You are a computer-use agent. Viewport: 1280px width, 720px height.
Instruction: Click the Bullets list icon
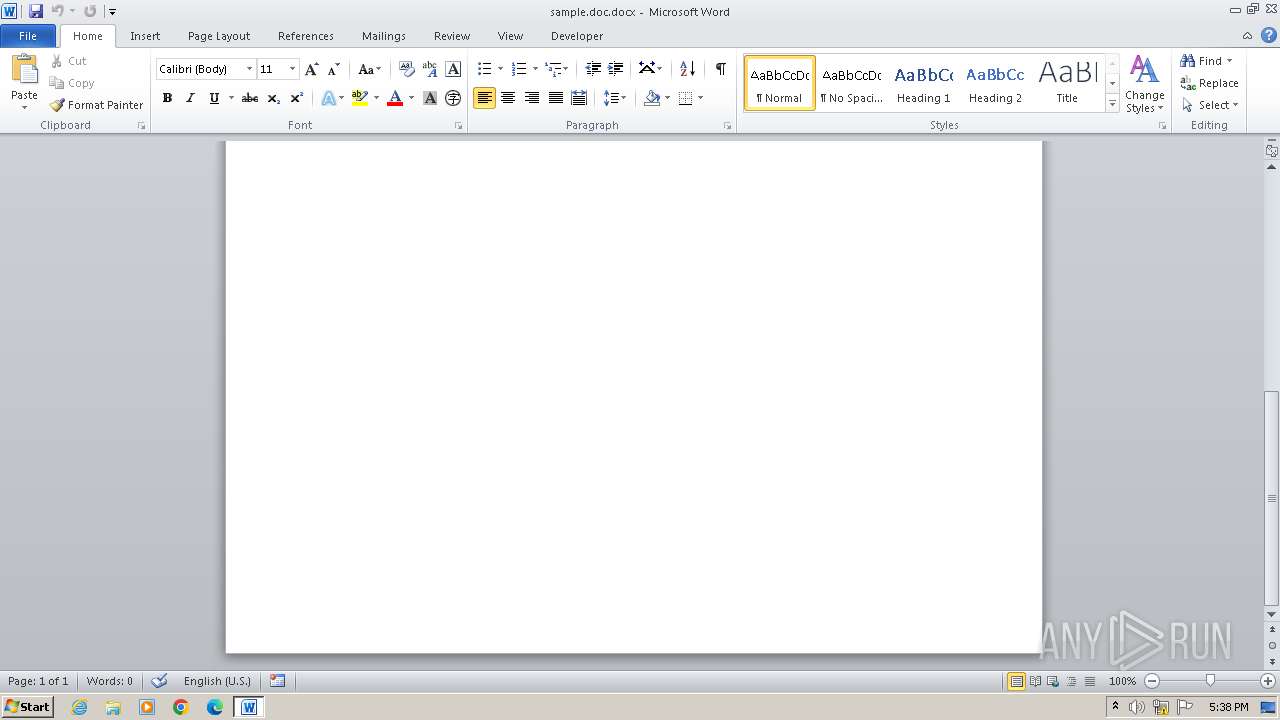tap(484, 69)
